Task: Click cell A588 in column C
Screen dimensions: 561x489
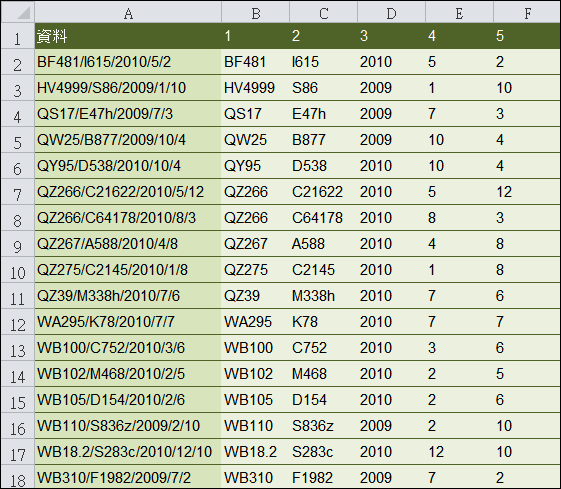Action: point(323,244)
